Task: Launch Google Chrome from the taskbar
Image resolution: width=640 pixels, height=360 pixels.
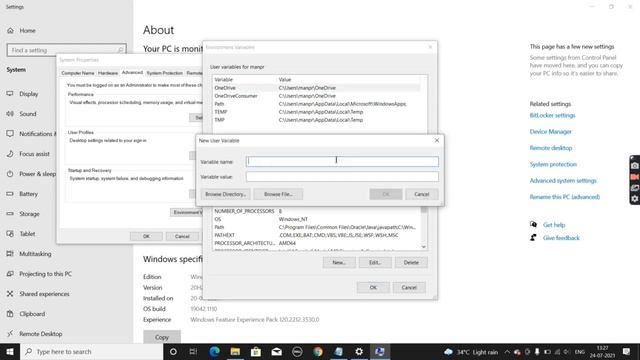Action: [318, 351]
